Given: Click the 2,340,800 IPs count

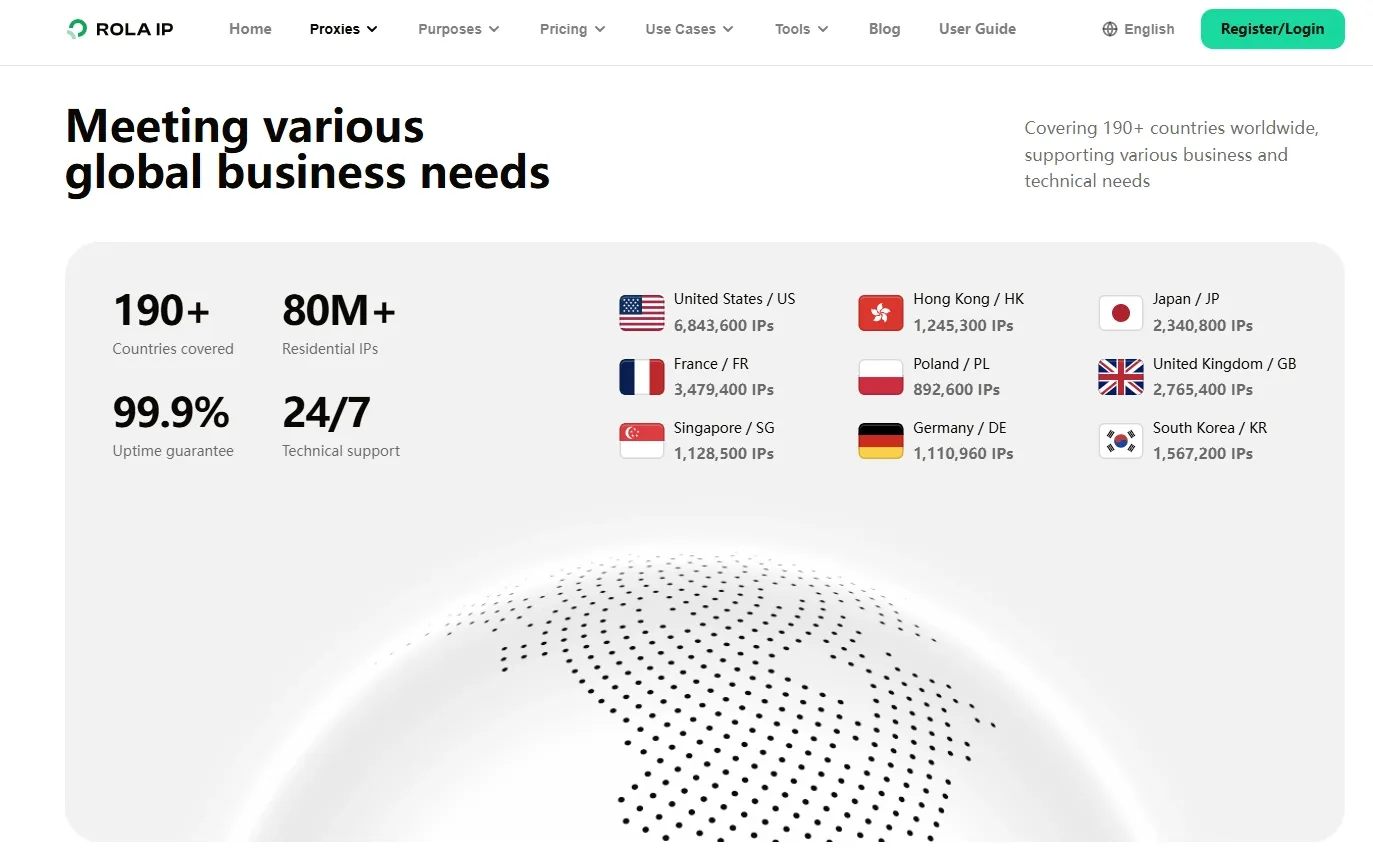Looking at the screenshot, I should point(1203,326).
